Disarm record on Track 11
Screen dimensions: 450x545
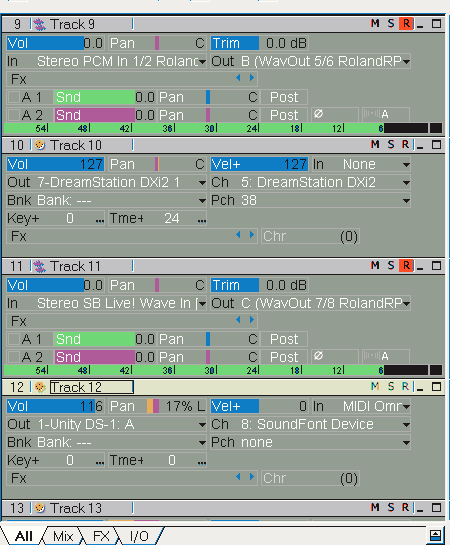coord(406,266)
